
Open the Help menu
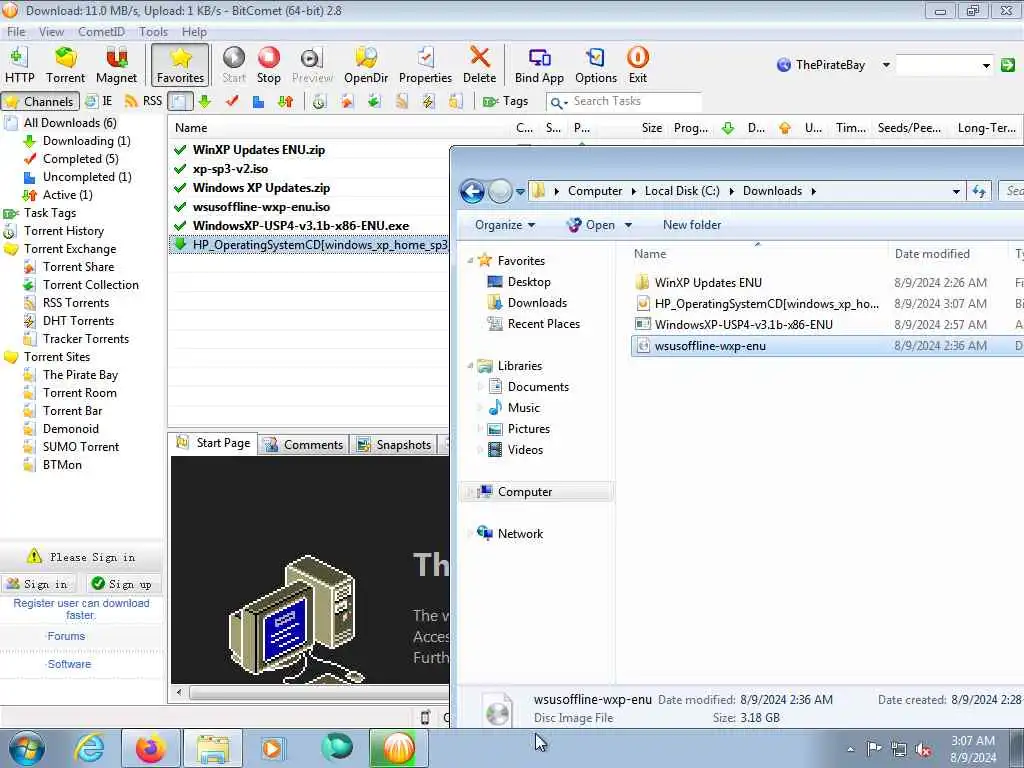194,31
